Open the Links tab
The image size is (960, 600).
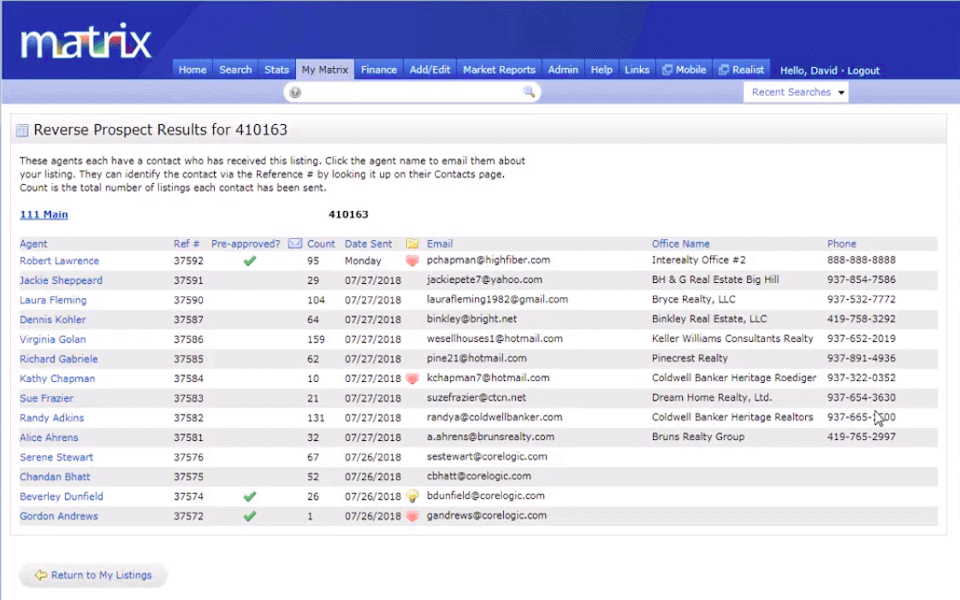click(637, 70)
